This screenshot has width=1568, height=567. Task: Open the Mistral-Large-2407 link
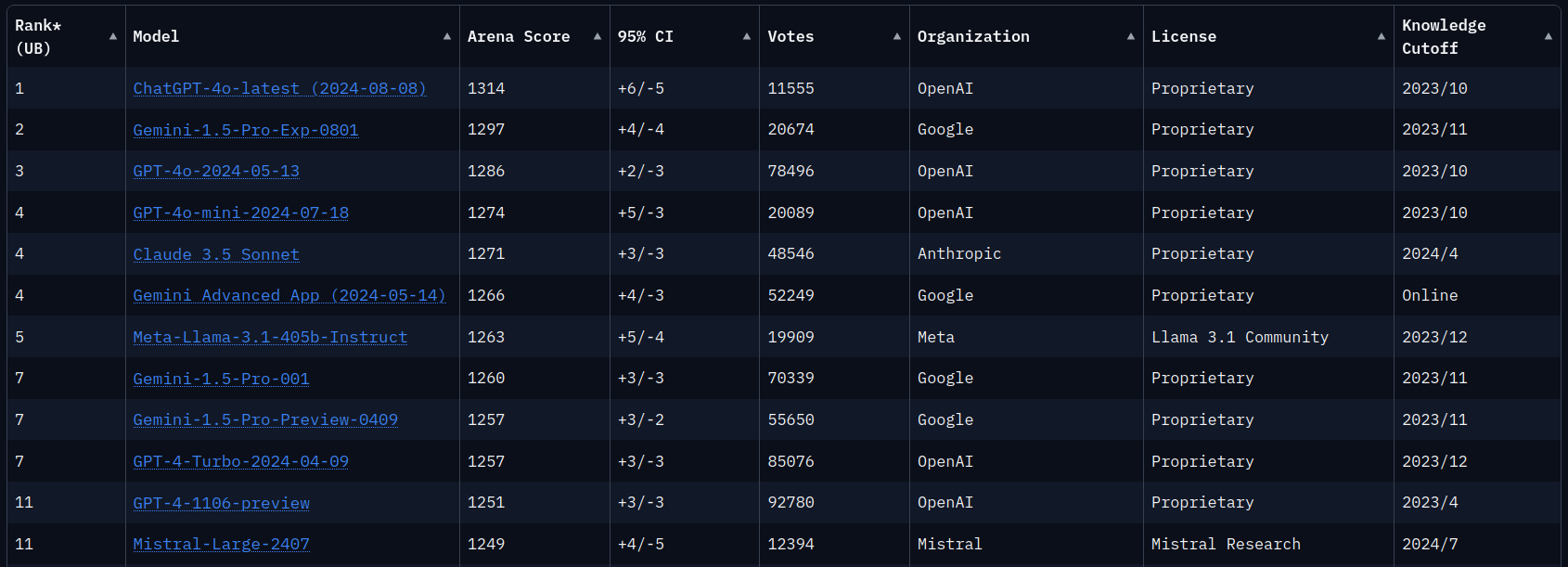pyautogui.click(x=221, y=544)
